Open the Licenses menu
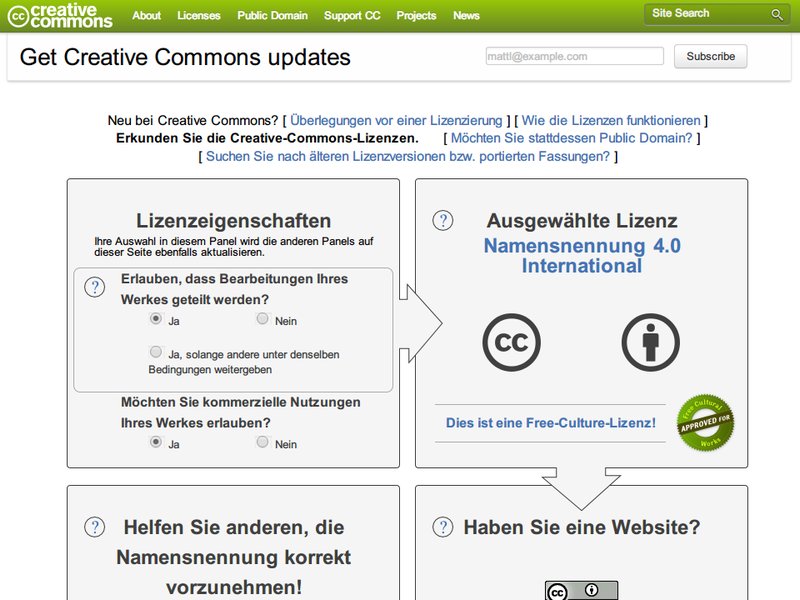800x600 pixels. point(198,15)
